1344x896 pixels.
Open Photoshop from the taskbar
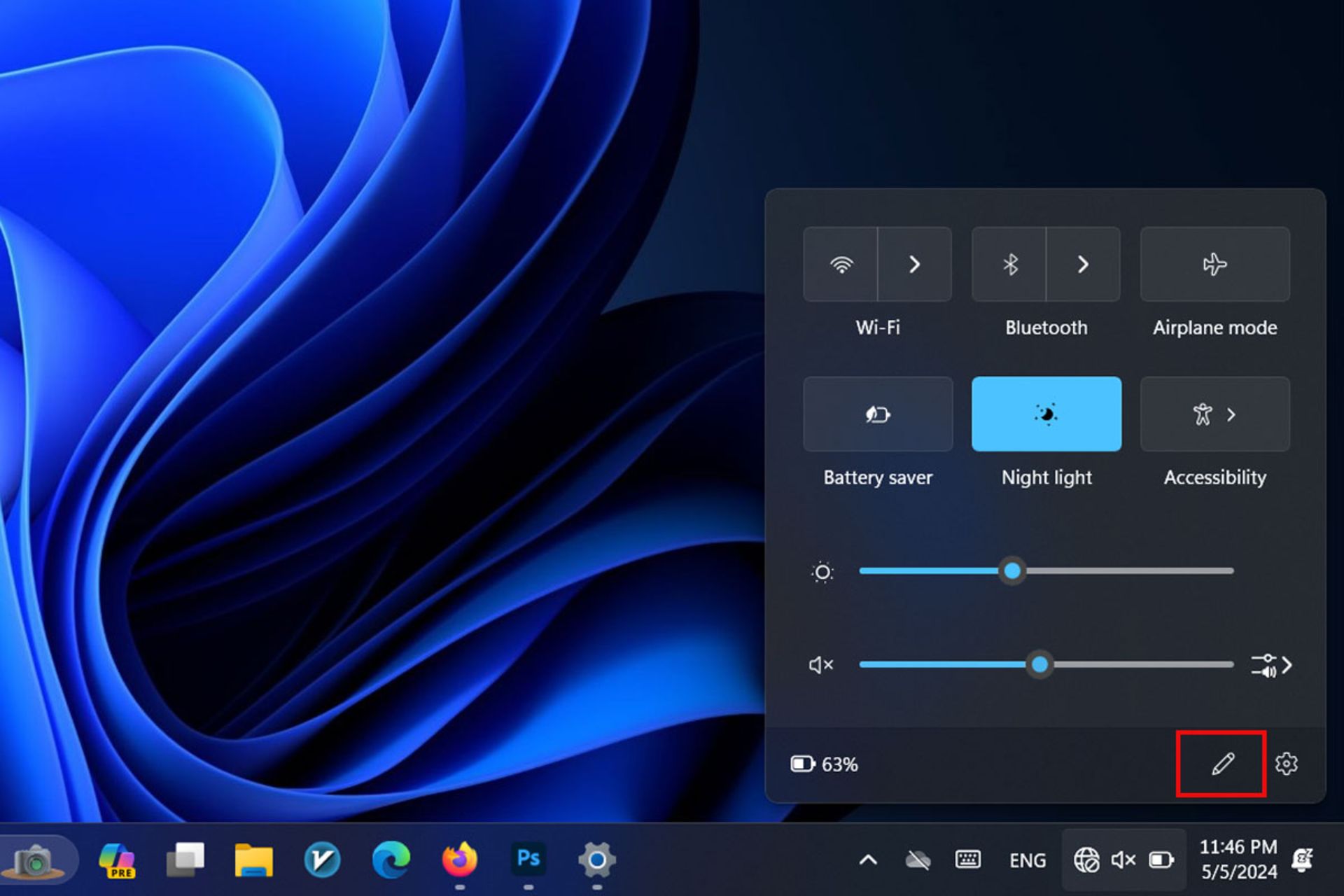pyautogui.click(x=528, y=859)
